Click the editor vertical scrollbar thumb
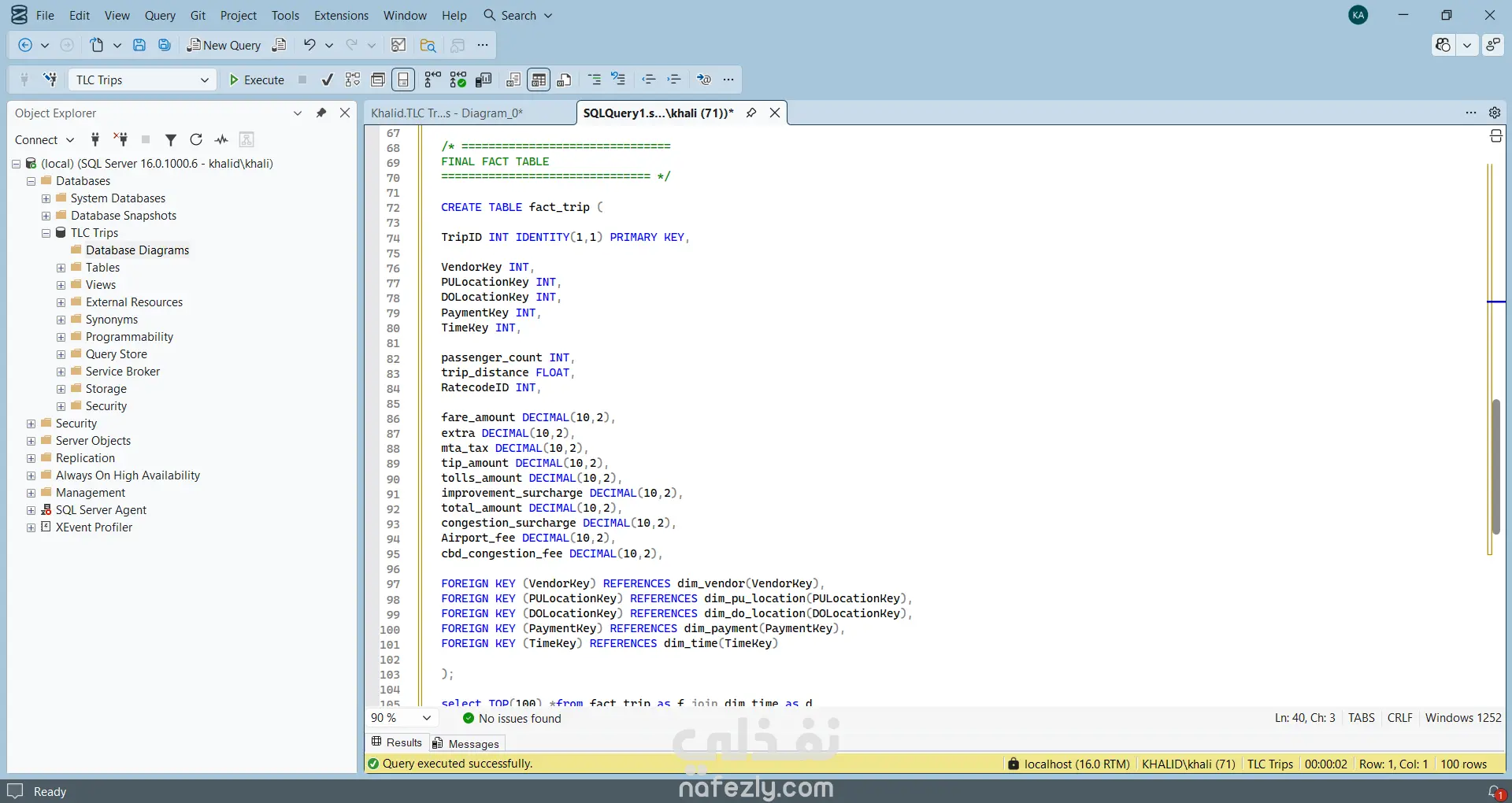Image resolution: width=1512 pixels, height=803 pixels. pyautogui.click(x=1495, y=464)
